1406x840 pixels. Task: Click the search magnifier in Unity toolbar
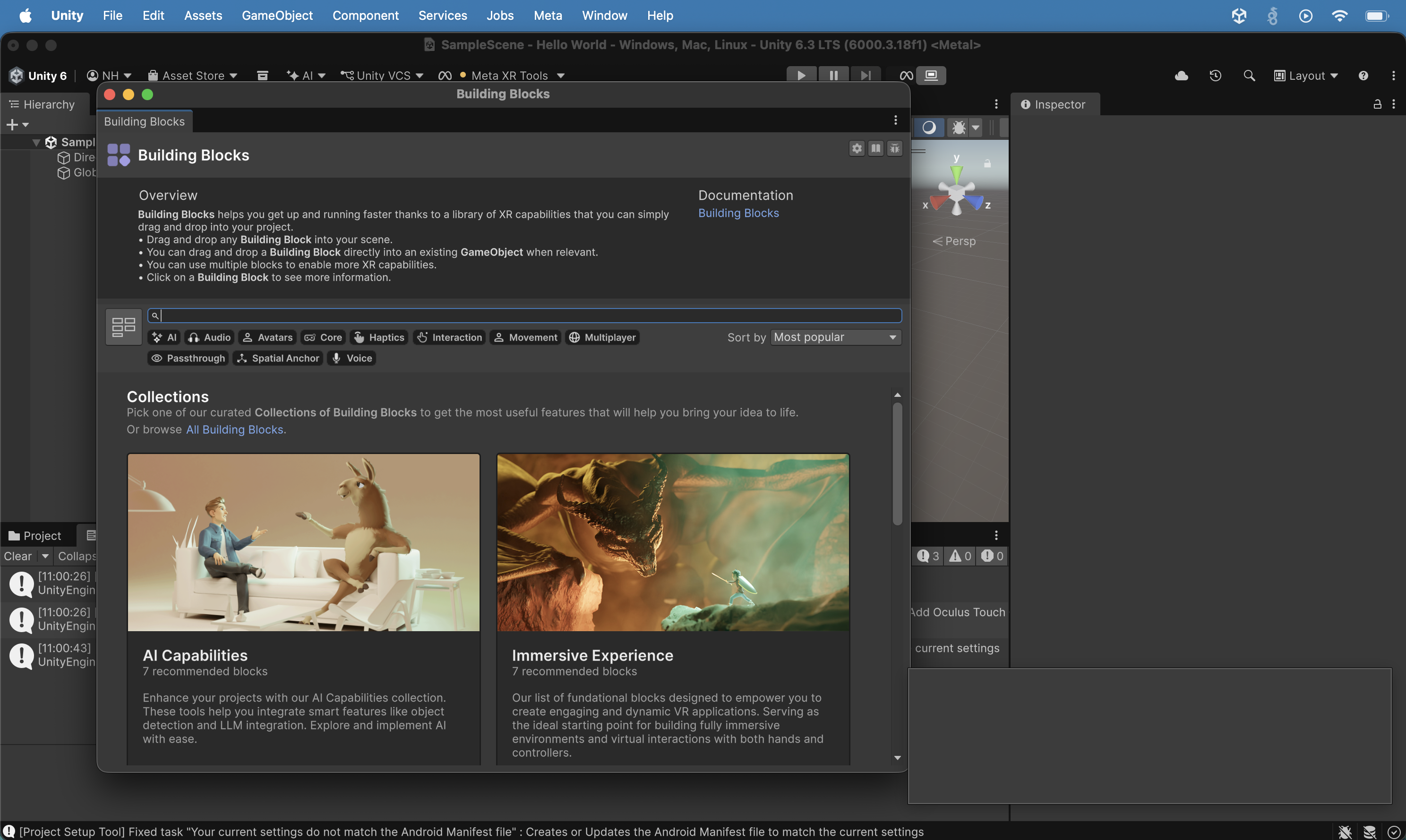1249,75
